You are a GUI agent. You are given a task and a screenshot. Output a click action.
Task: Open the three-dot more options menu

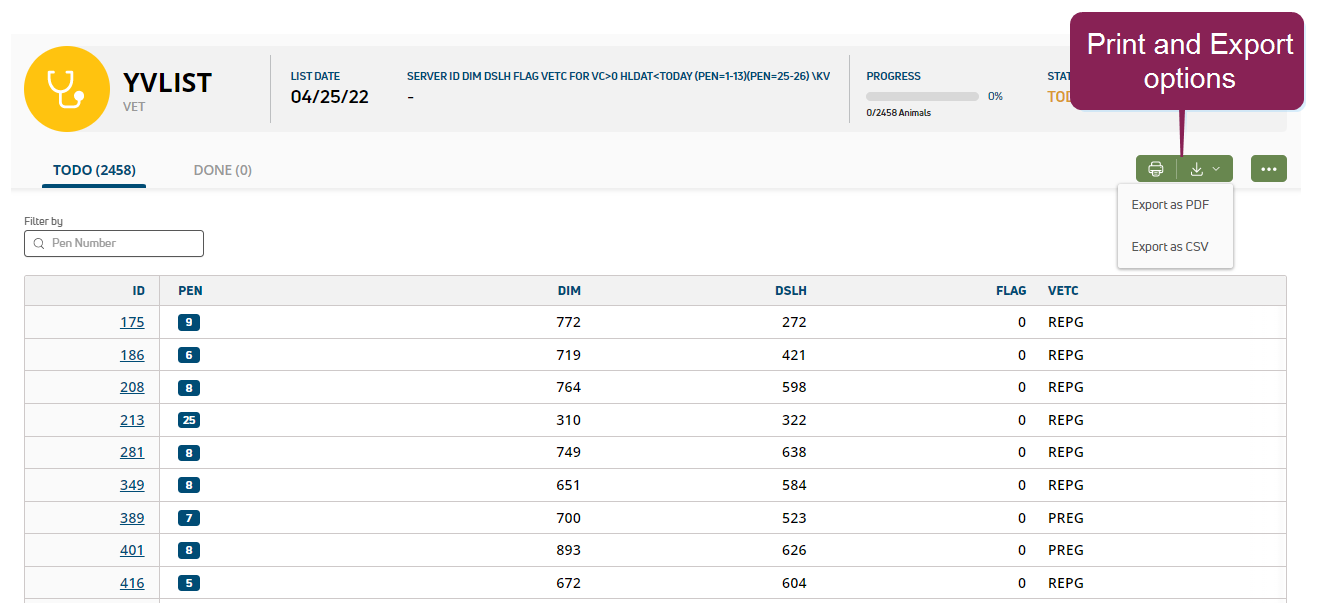click(x=1268, y=169)
